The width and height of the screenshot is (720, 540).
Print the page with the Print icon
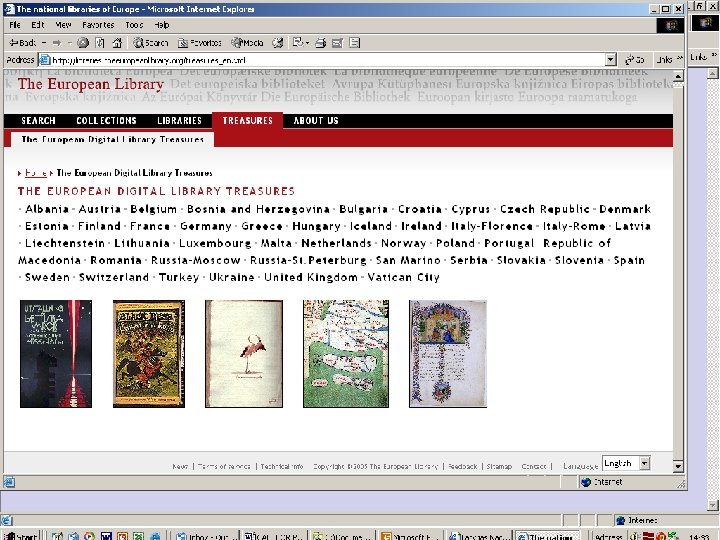click(321, 43)
